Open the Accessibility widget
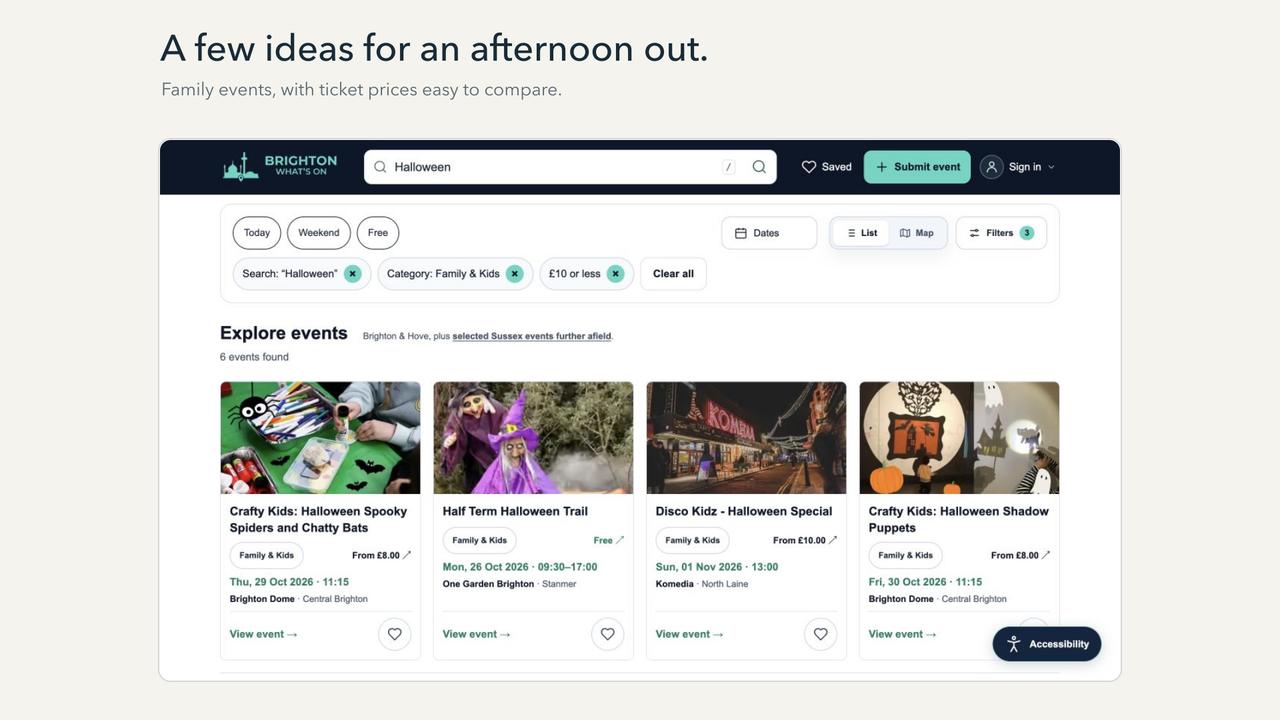The width and height of the screenshot is (1280, 720). [x=1047, y=644]
